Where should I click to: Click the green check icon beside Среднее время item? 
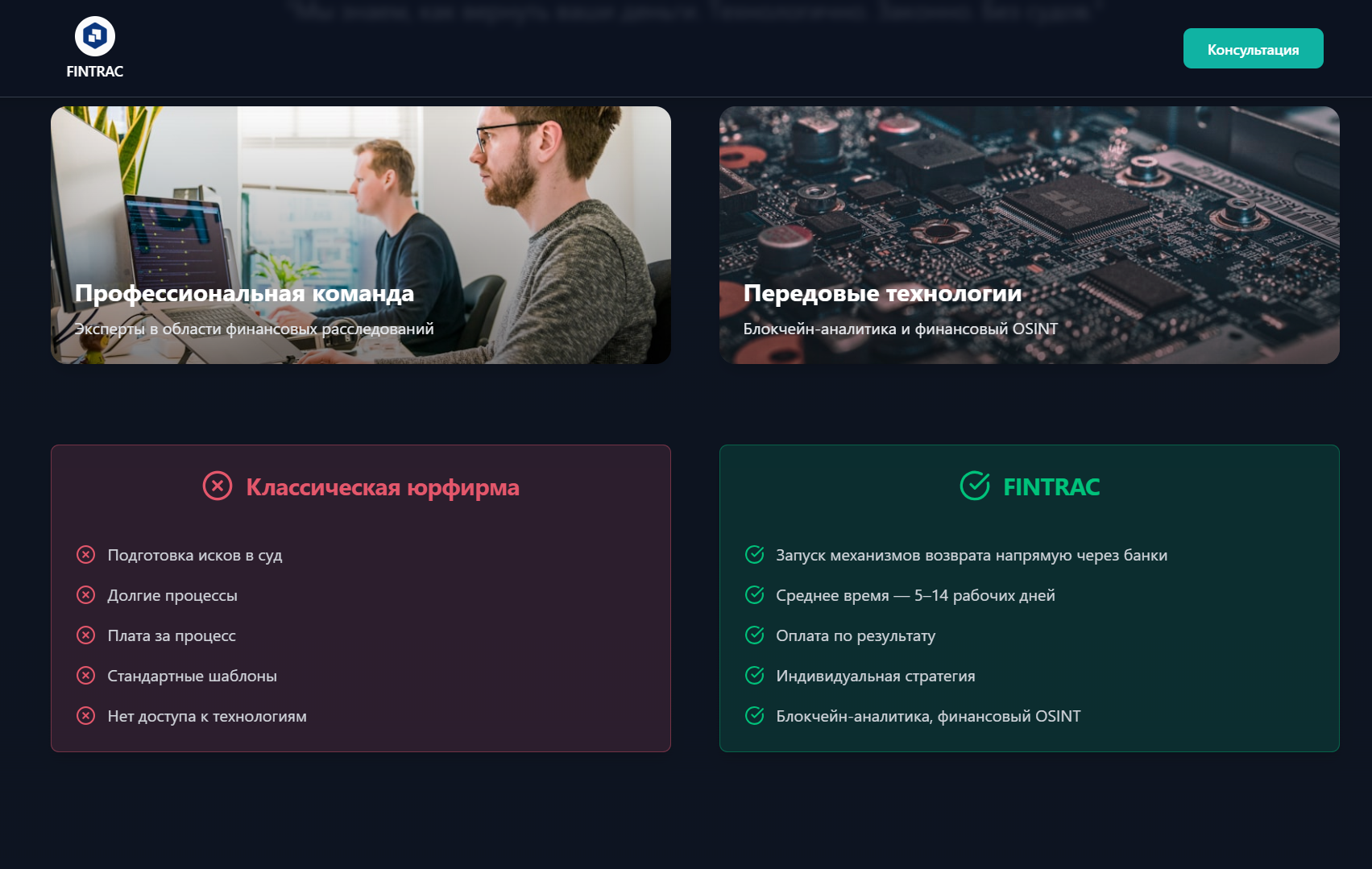click(x=754, y=595)
